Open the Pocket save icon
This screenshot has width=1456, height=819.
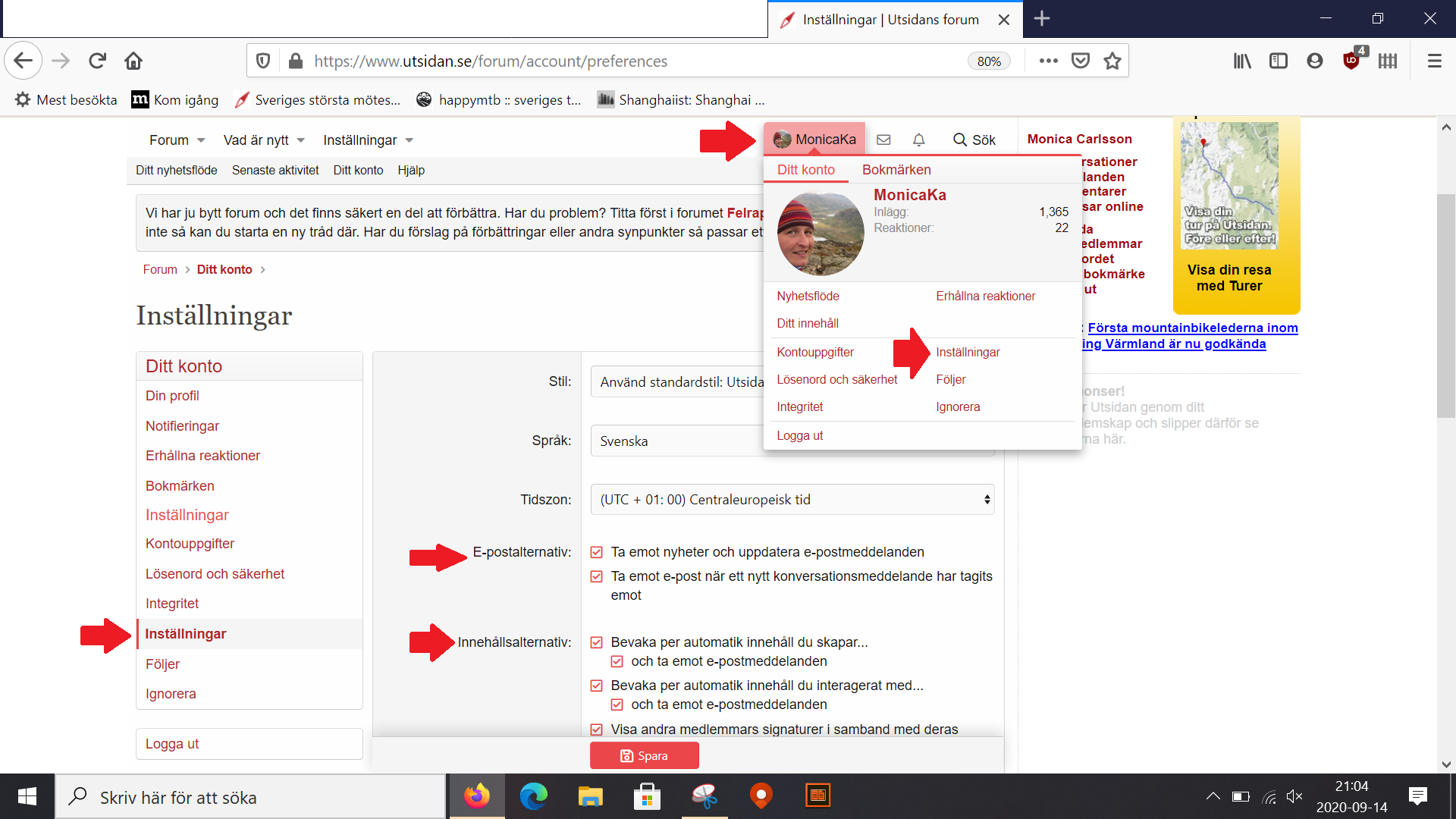coord(1081,61)
